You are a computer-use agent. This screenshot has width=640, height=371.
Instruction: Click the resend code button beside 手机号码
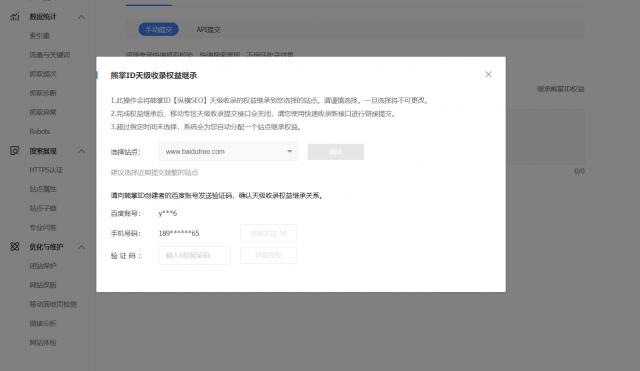[x=268, y=233]
